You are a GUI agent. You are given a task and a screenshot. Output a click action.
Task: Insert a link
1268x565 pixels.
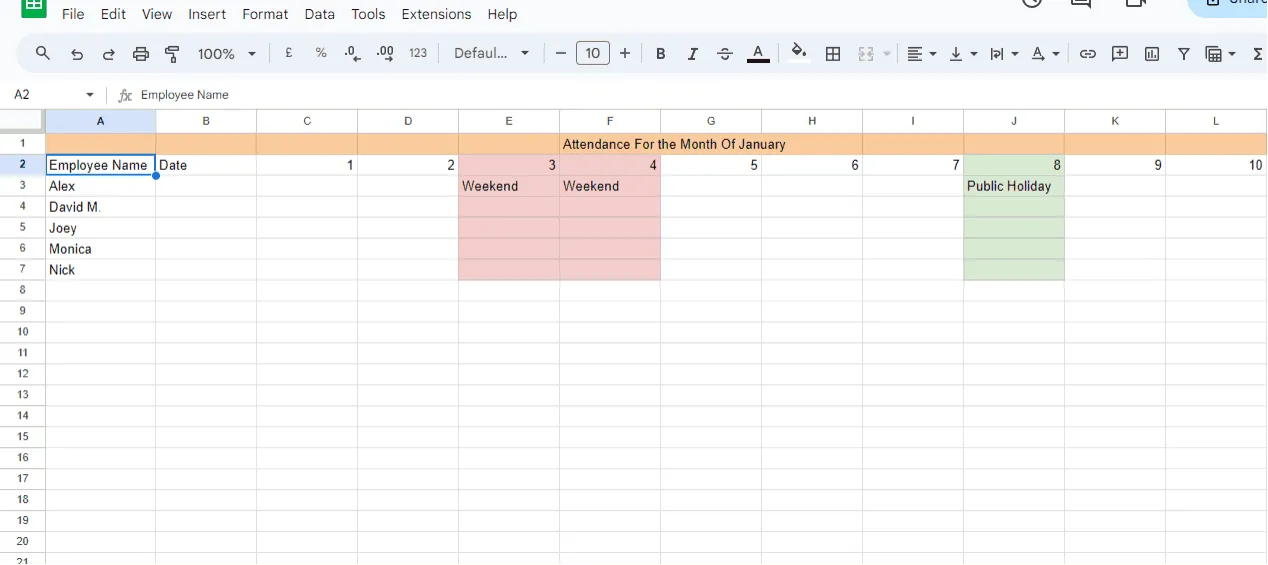pyautogui.click(x=1088, y=54)
